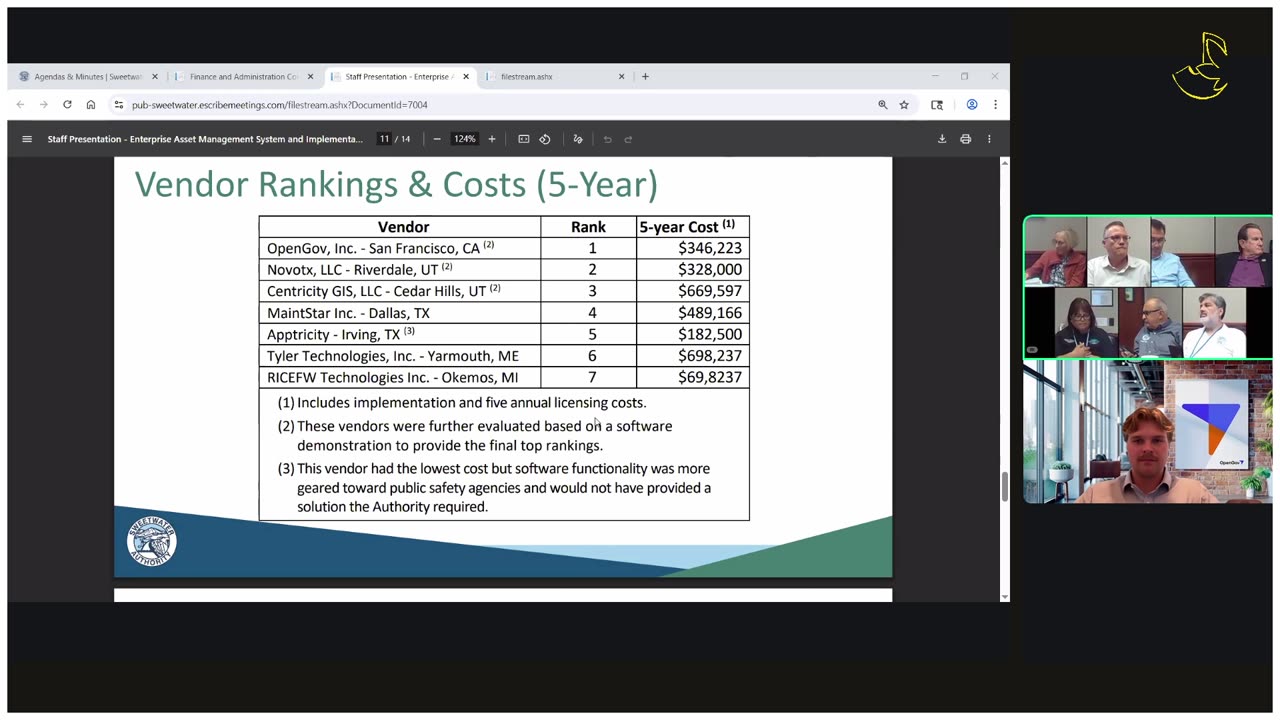The width and height of the screenshot is (1280, 720).
Task: Open PDF viewer more actions menu
Action: (x=989, y=139)
